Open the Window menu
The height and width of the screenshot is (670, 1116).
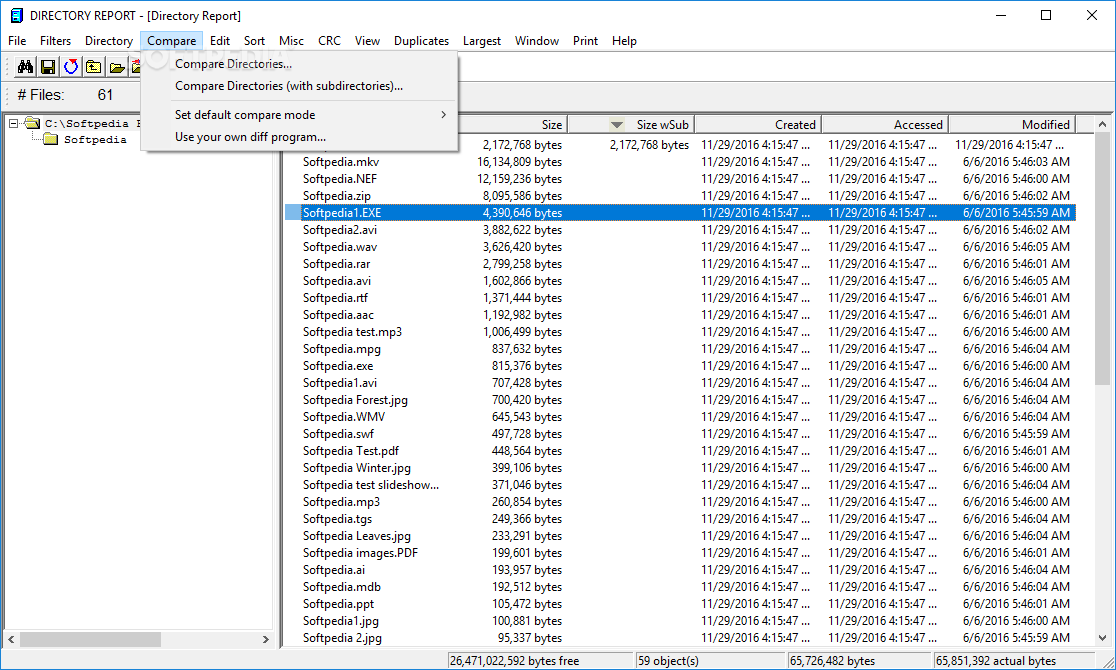[x=537, y=41]
